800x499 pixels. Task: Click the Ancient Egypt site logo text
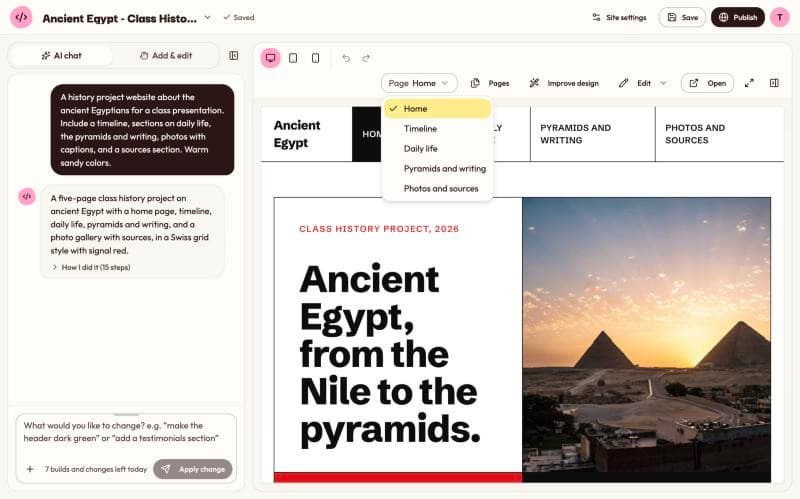[297, 134]
